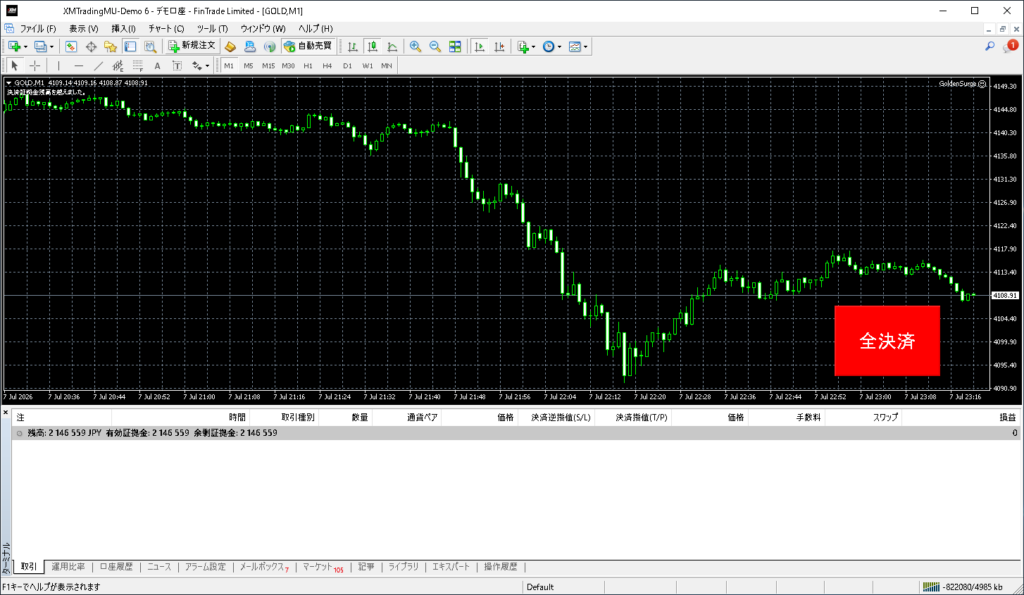Switch chart to line chart icon
Viewport: 1024px width, 595px height.
coord(392,46)
